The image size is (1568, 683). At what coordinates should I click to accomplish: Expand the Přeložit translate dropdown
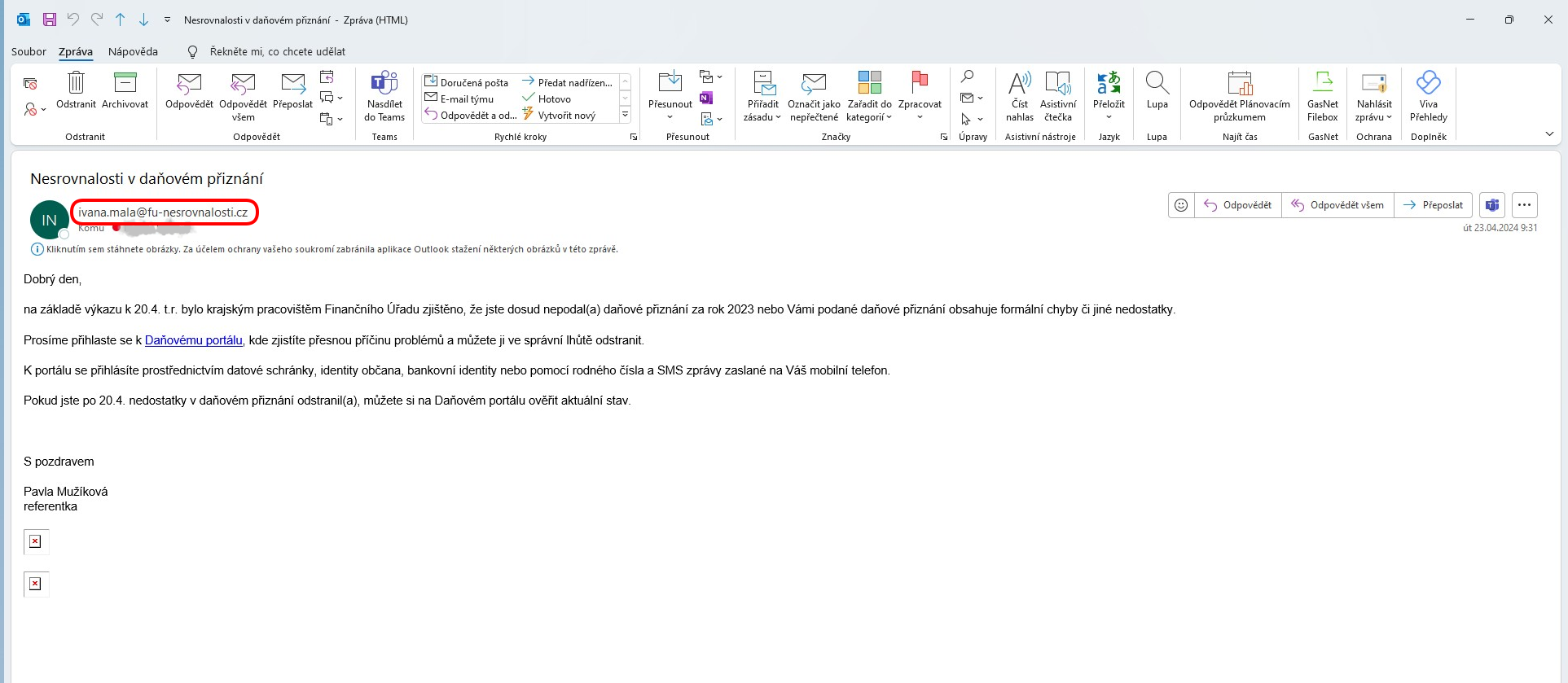click(1109, 116)
